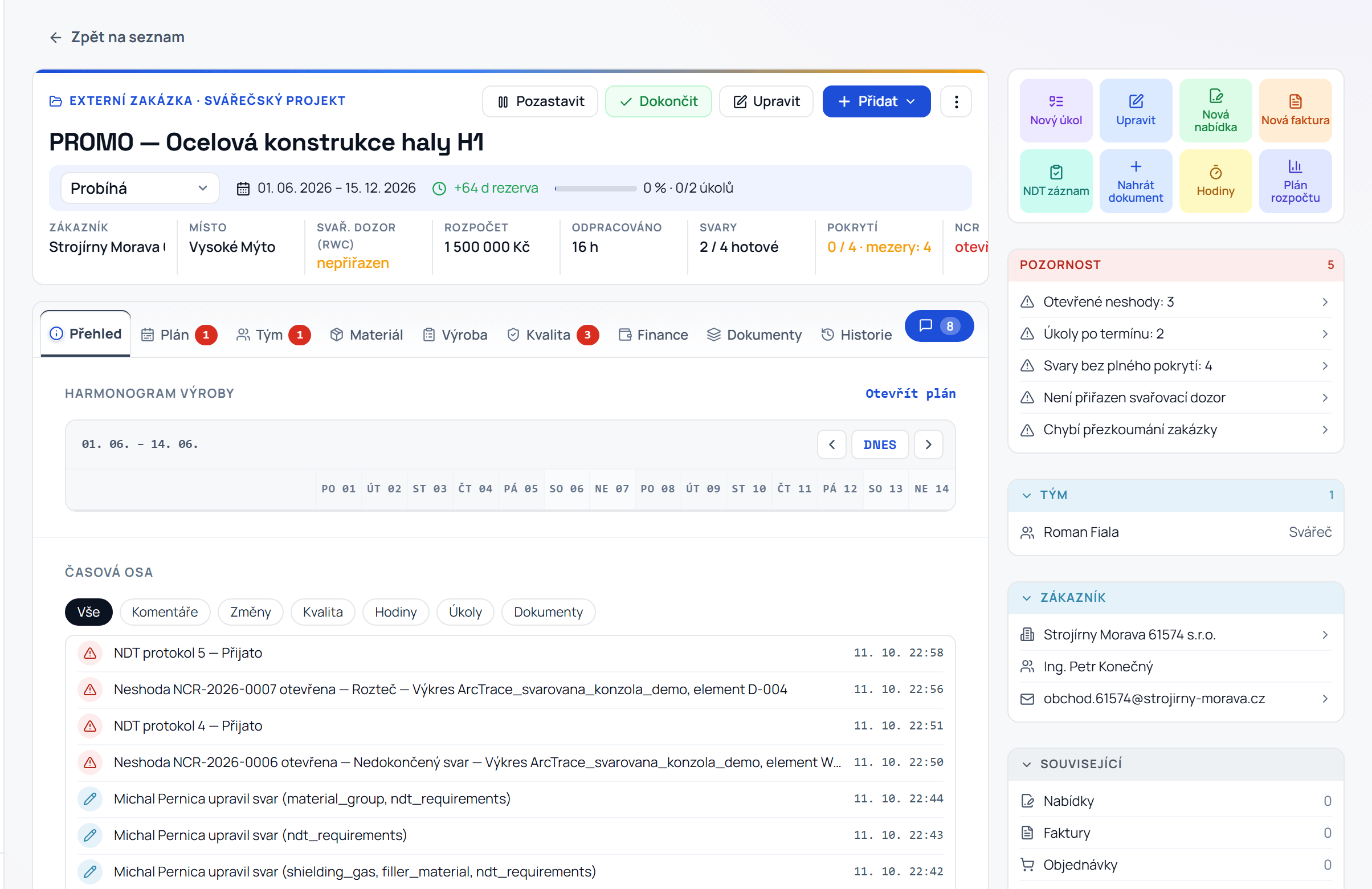Screen dimensions: 1372x889
Task: Click the email icon by obchod.61574 address
Action: pyautogui.click(x=1027, y=699)
